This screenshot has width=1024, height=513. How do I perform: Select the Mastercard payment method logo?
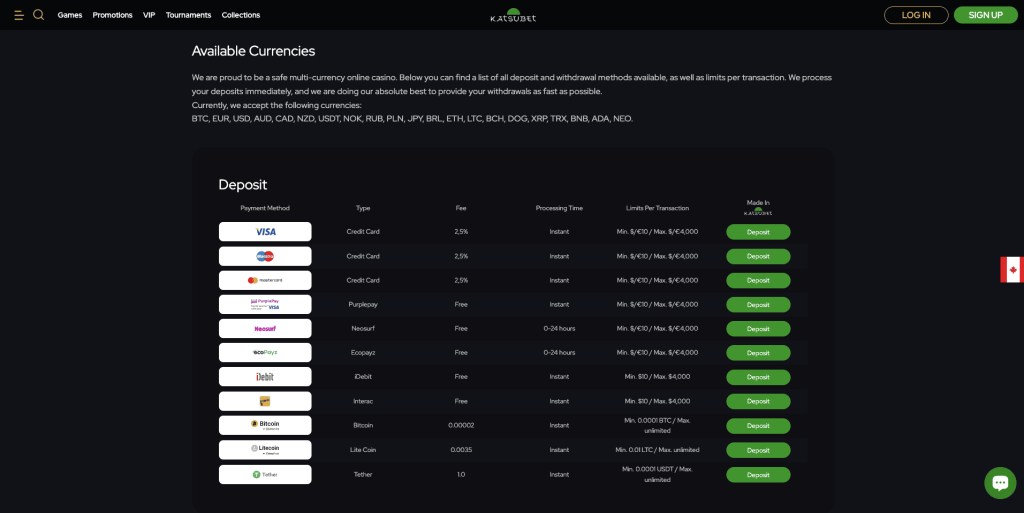pos(265,280)
